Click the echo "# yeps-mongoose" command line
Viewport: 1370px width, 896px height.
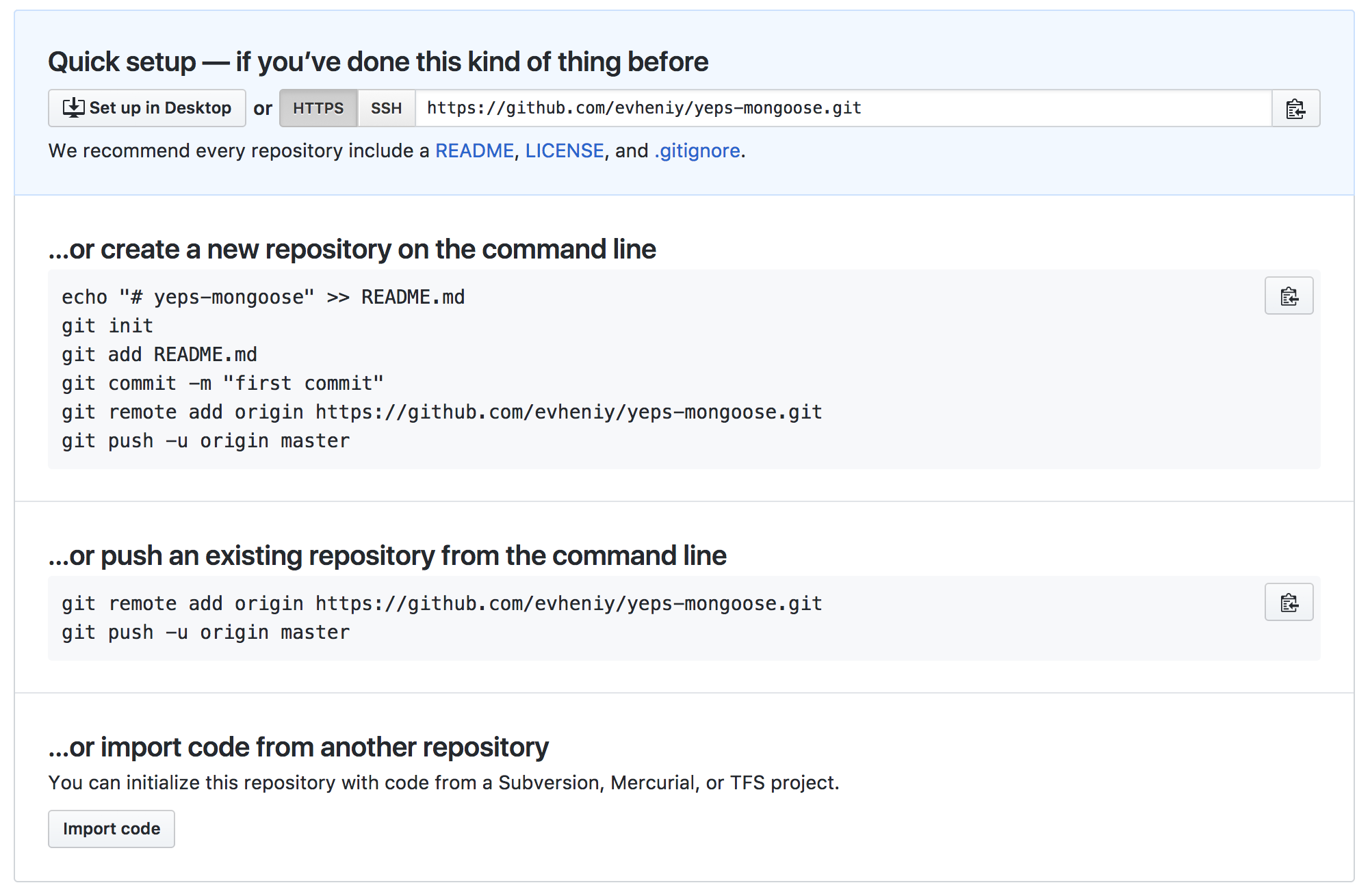tap(263, 298)
